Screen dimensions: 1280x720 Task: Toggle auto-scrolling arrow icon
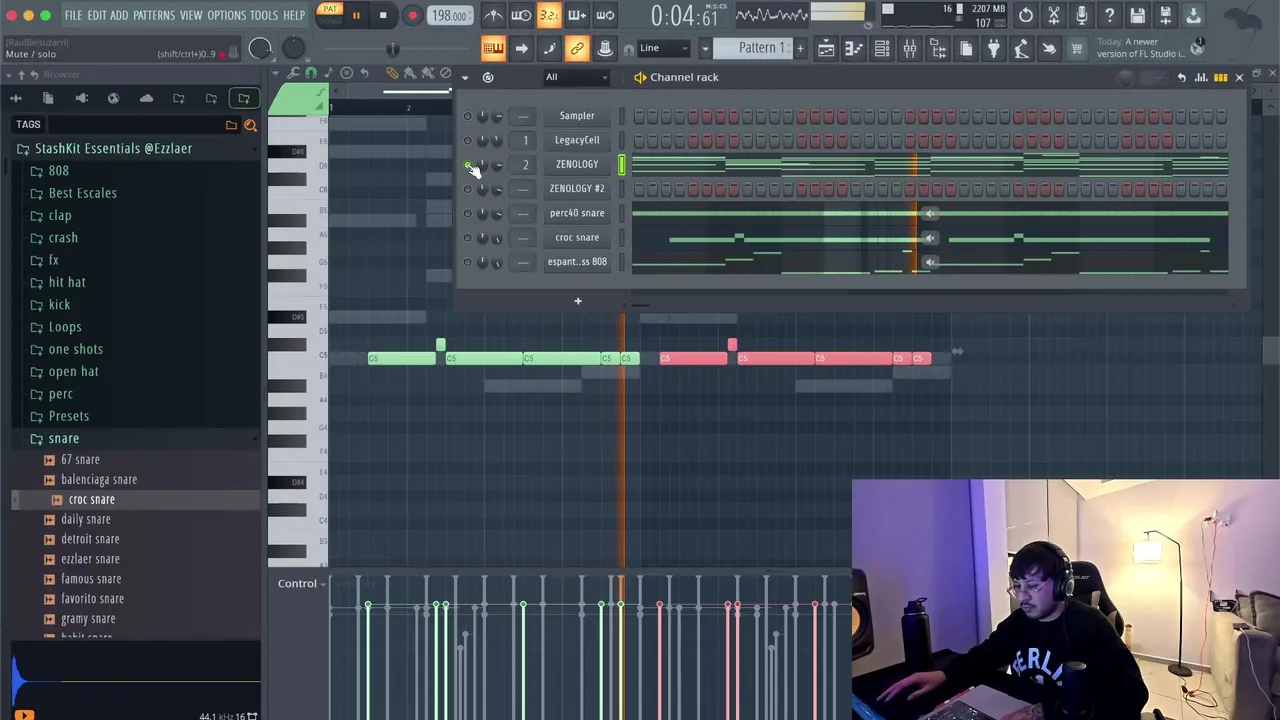[521, 48]
